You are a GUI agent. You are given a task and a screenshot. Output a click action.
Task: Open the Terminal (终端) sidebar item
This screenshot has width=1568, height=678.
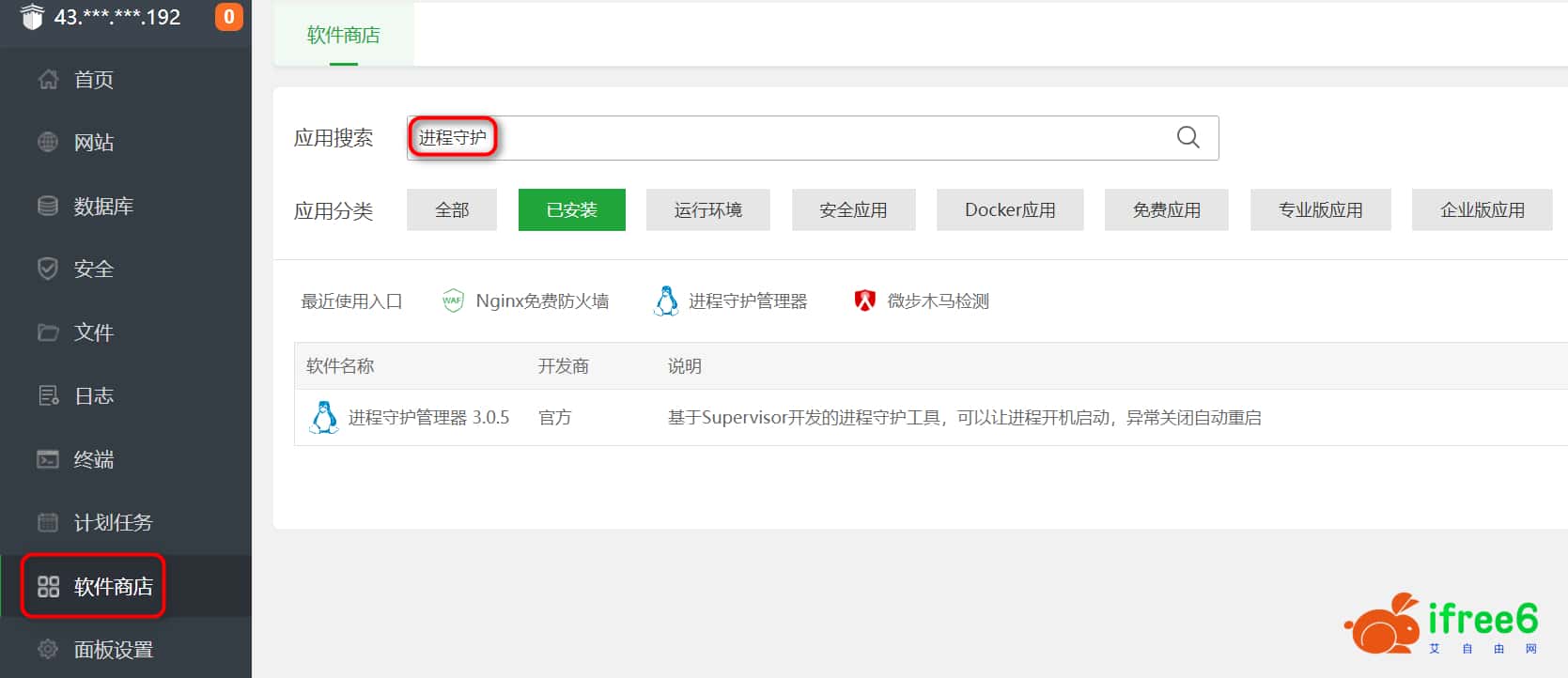point(93,459)
